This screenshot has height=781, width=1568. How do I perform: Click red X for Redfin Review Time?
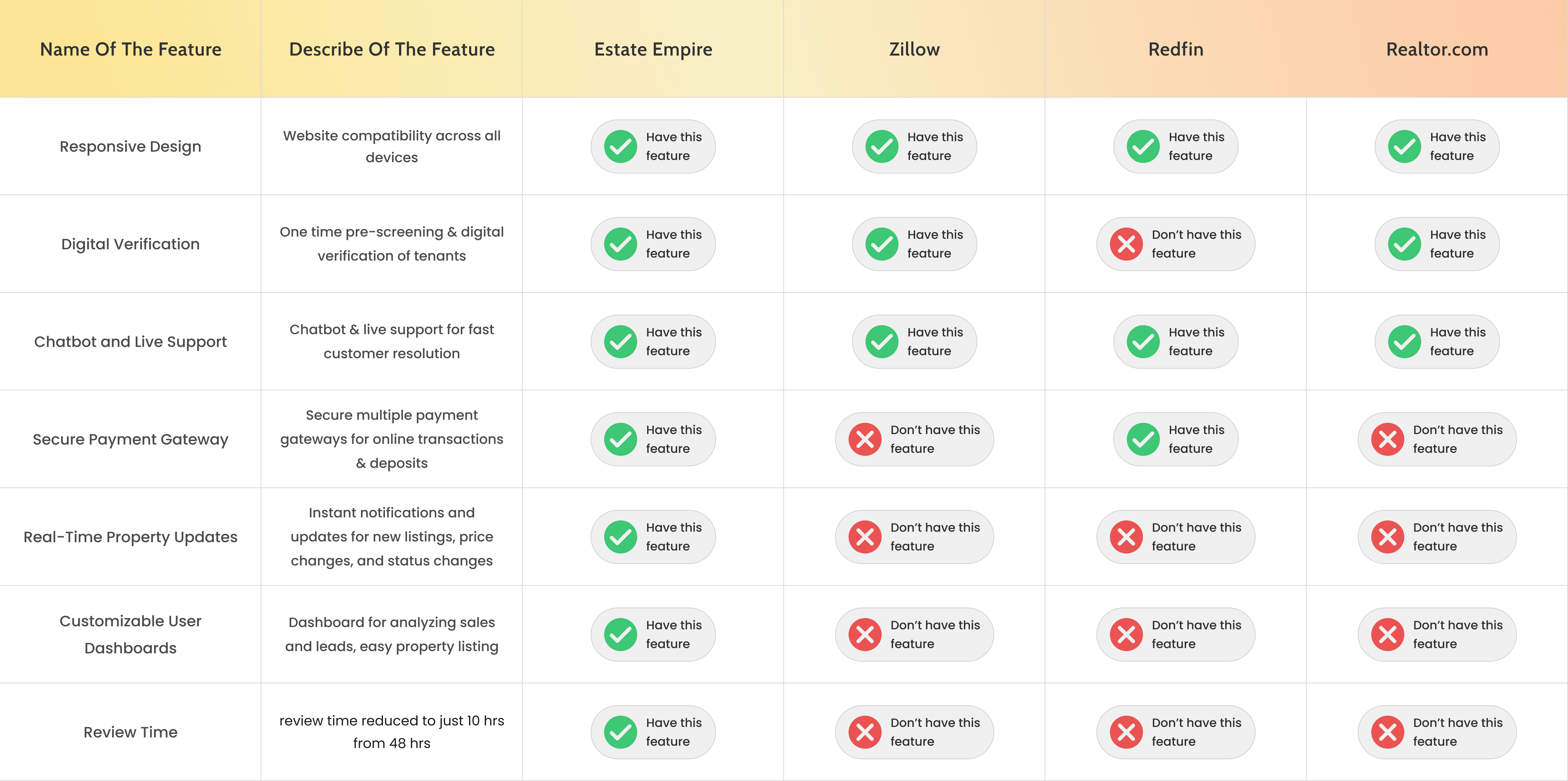click(x=1126, y=732)
